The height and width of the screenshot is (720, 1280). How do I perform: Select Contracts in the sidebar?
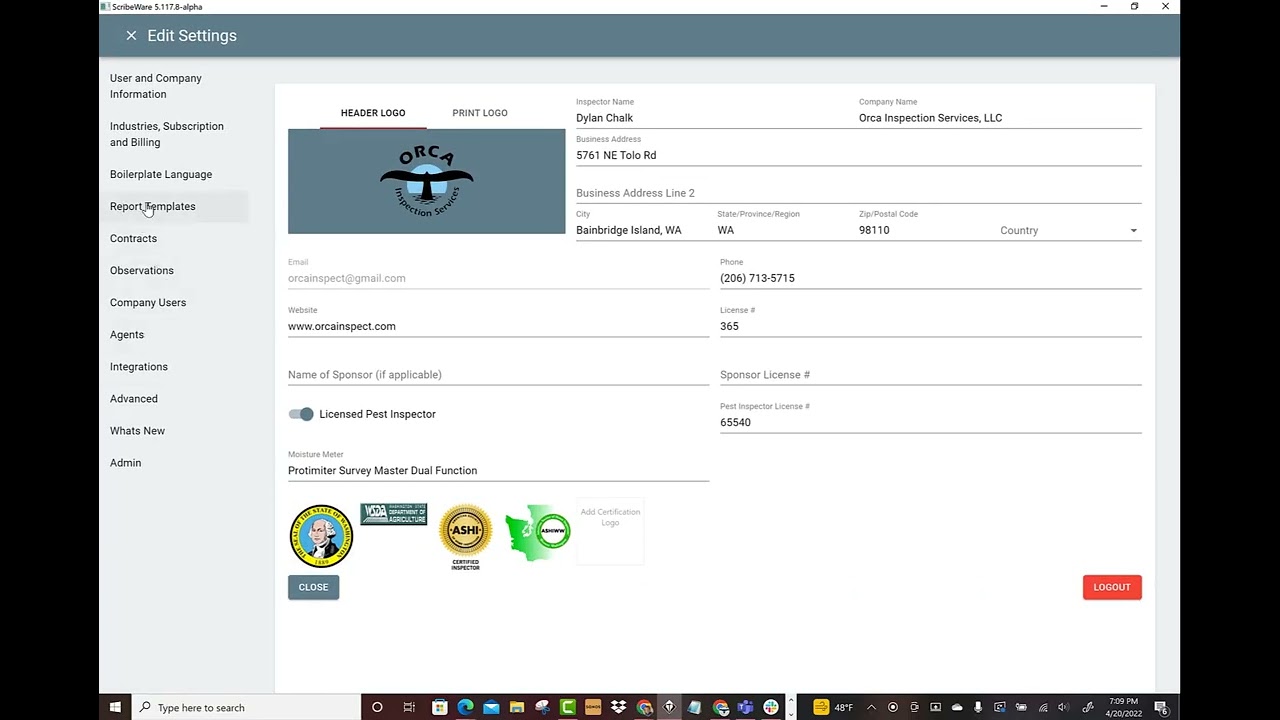click(x=133, y=238)
